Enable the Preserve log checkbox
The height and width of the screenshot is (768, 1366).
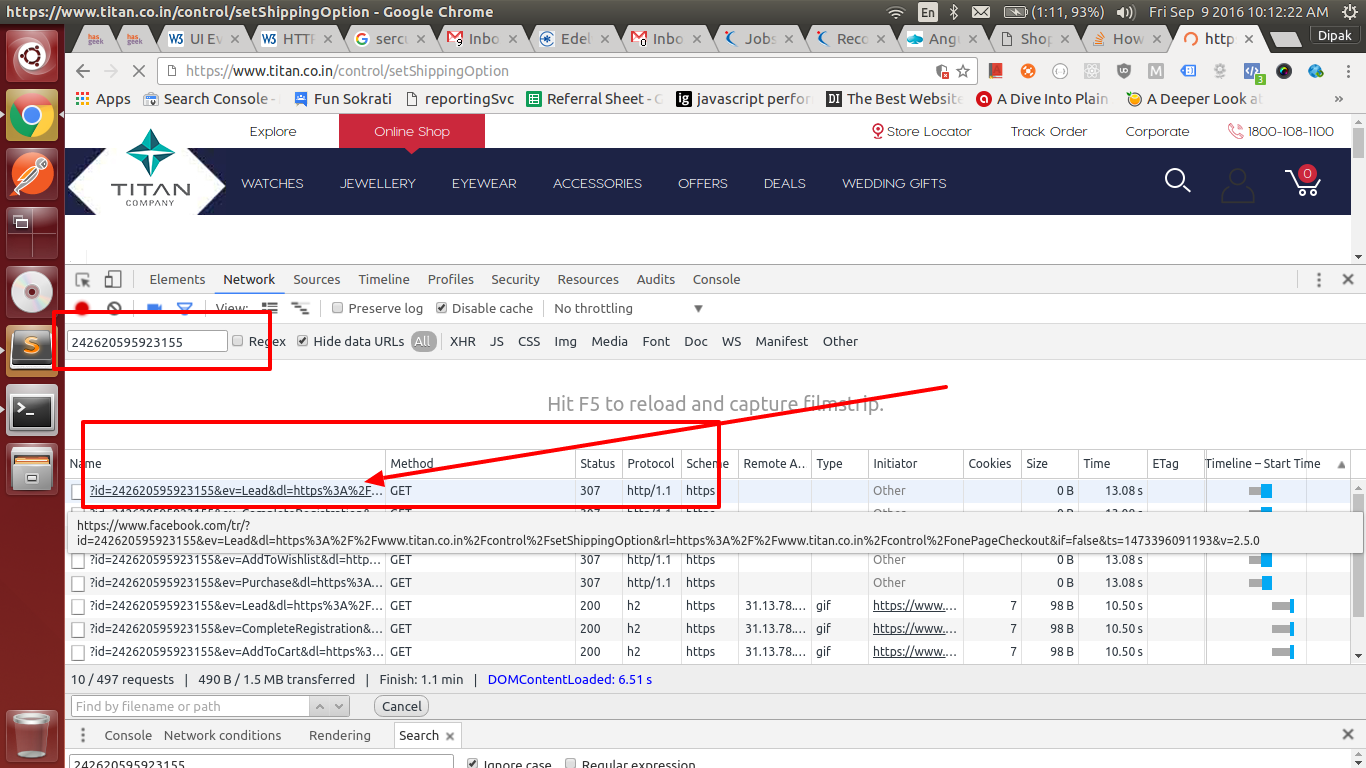(x=338, y=308)
